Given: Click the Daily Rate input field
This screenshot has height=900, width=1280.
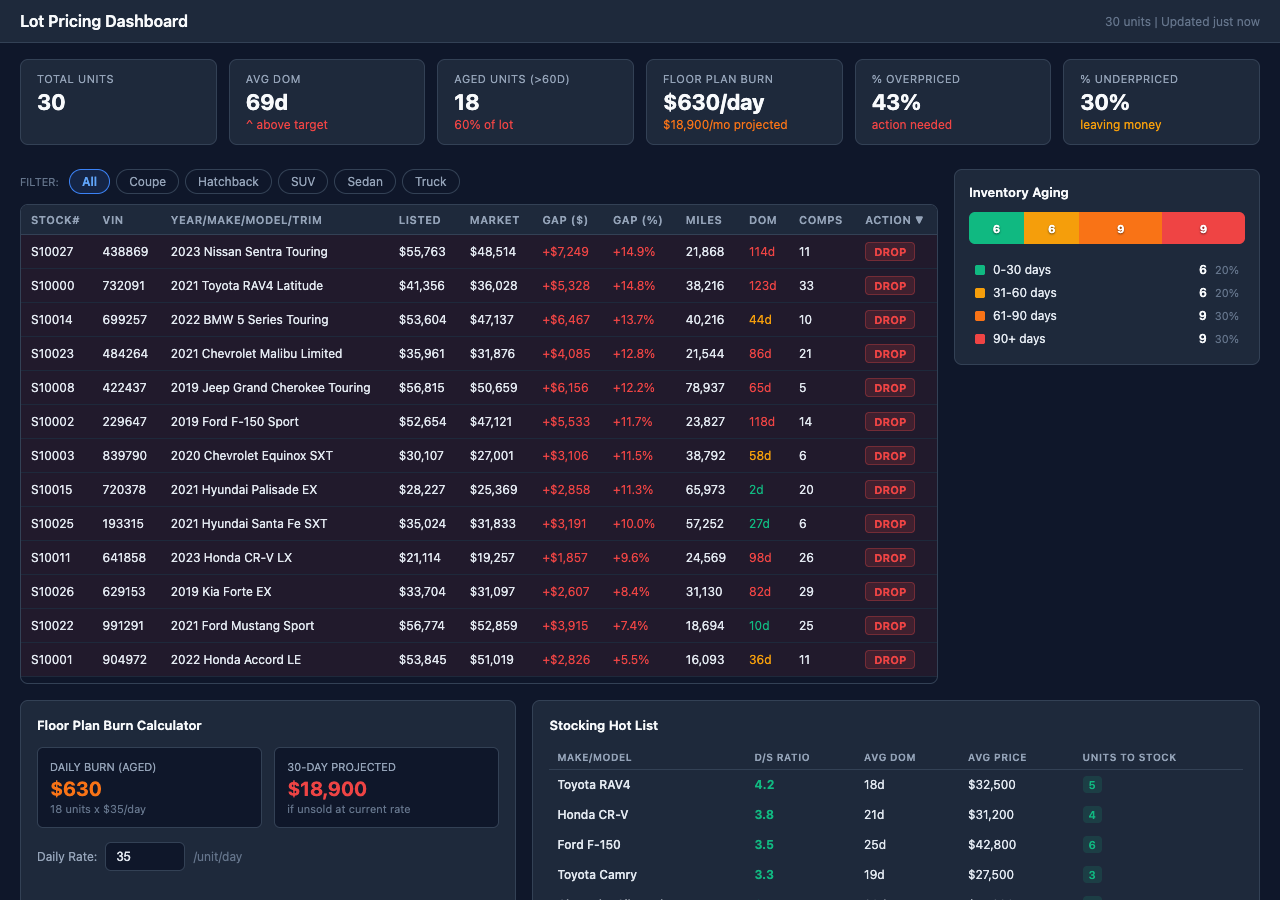Looking at the screenshot, I should (144, 856).
